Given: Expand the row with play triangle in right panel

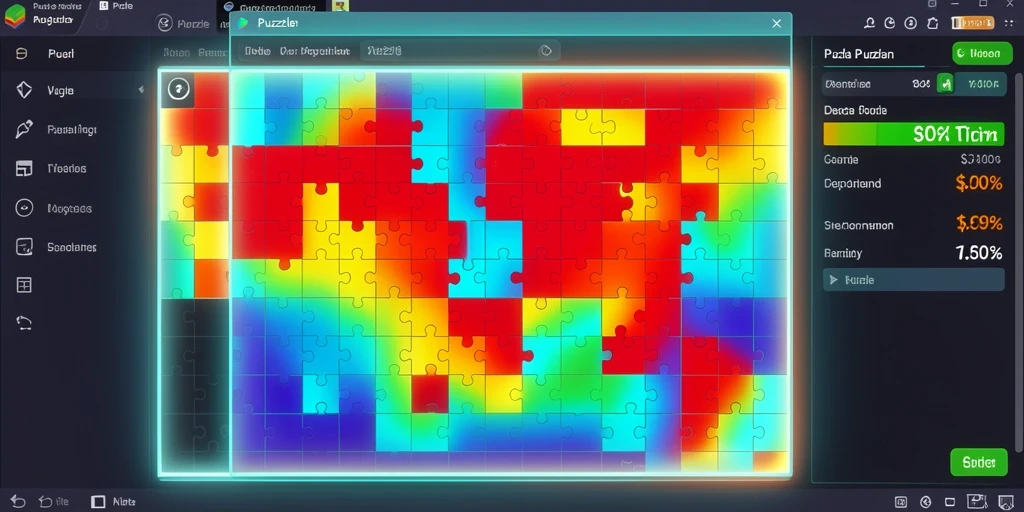Looking at the screenshot, I should [x=914, y=280].
